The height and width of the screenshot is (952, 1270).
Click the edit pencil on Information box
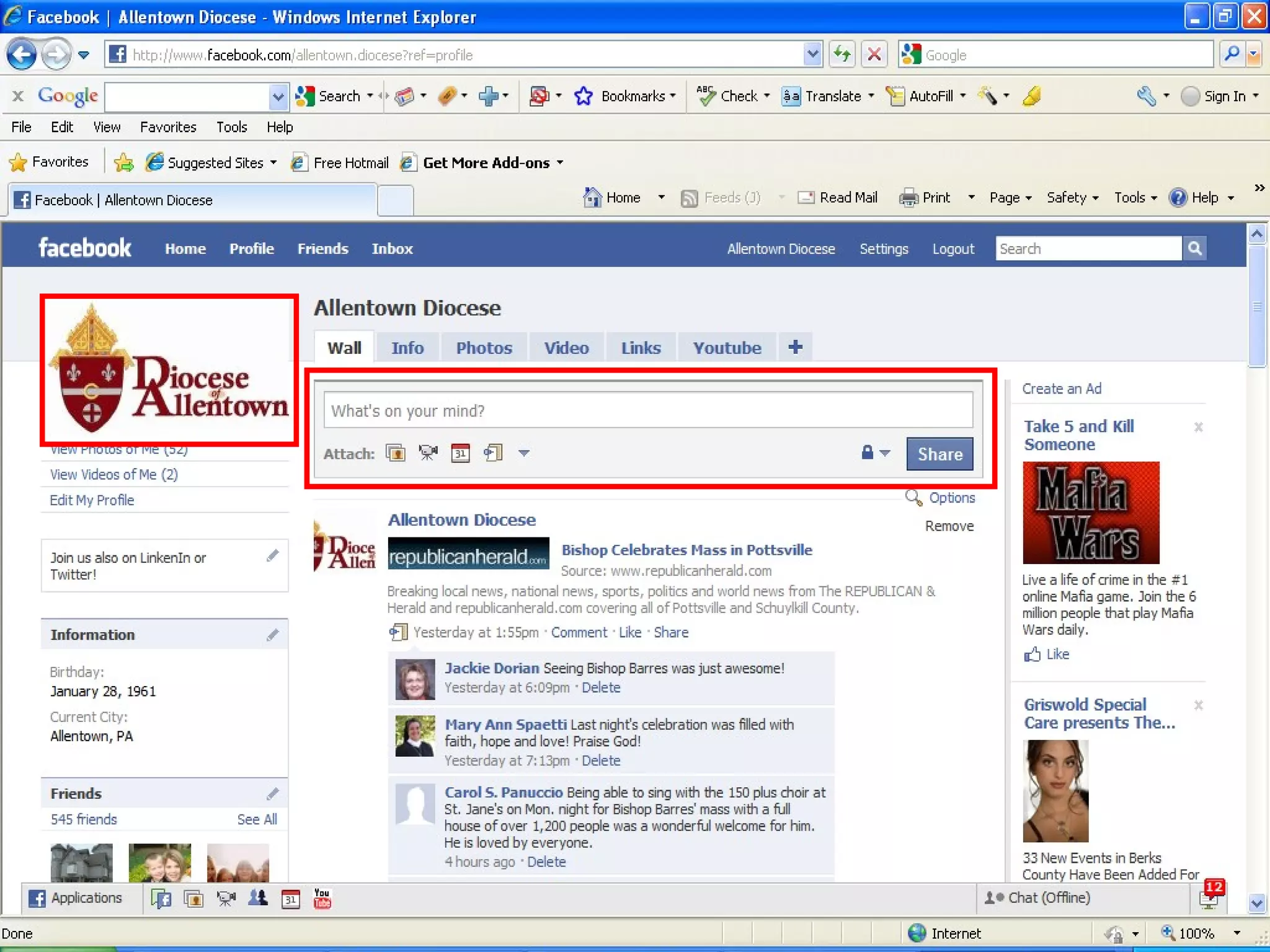(272, 635)
